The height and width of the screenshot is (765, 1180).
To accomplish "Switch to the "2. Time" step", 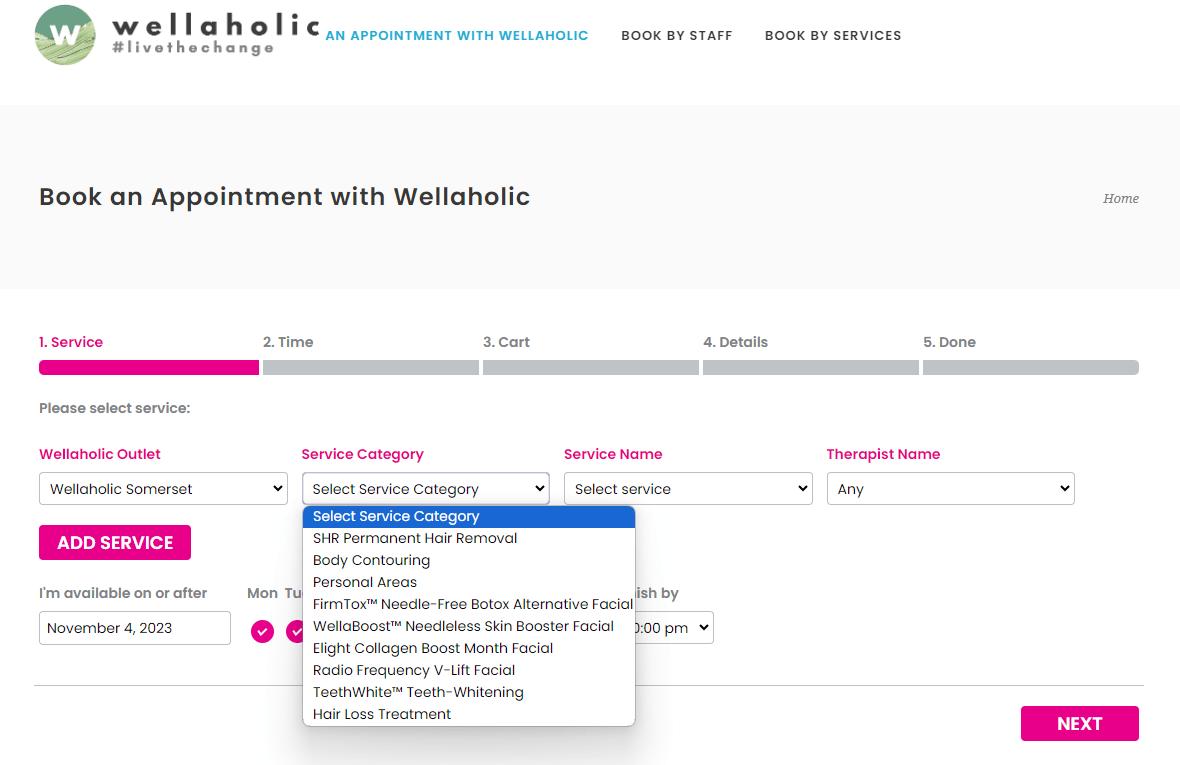I will point(288,341).
